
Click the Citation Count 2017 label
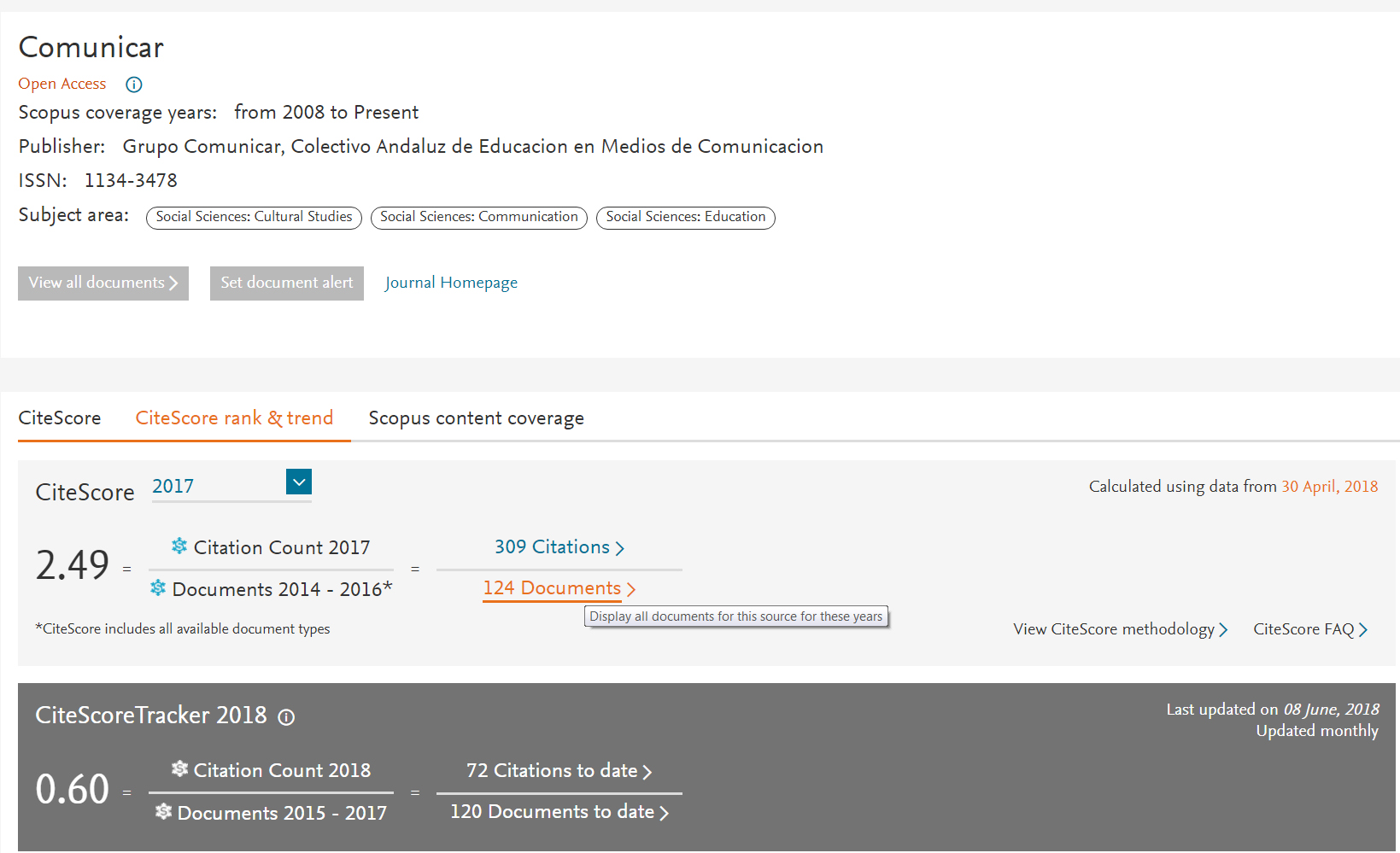click(x=282, y=548)
